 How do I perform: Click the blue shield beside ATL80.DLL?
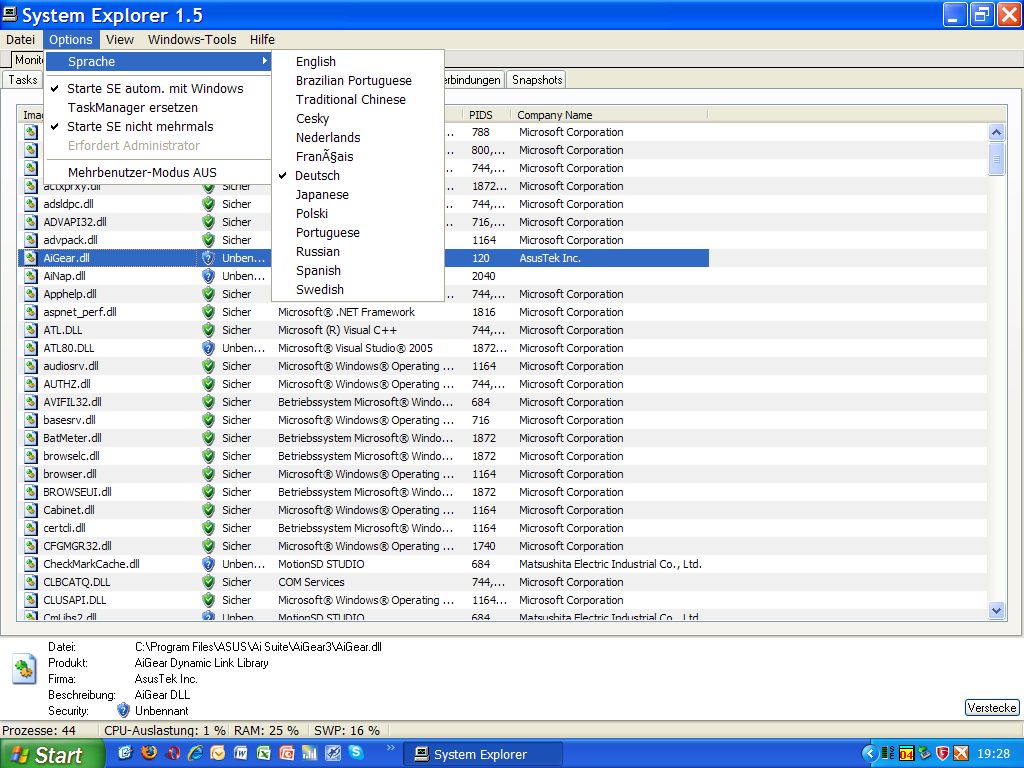(208, 348)
